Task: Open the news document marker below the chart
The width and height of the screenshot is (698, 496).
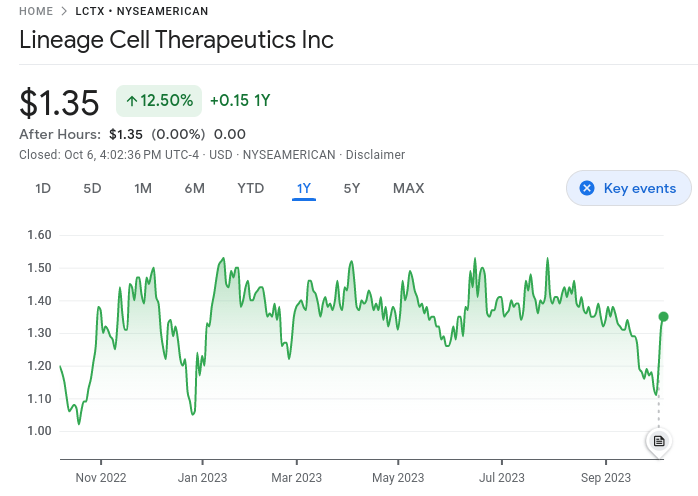Action: coord(658,441)
